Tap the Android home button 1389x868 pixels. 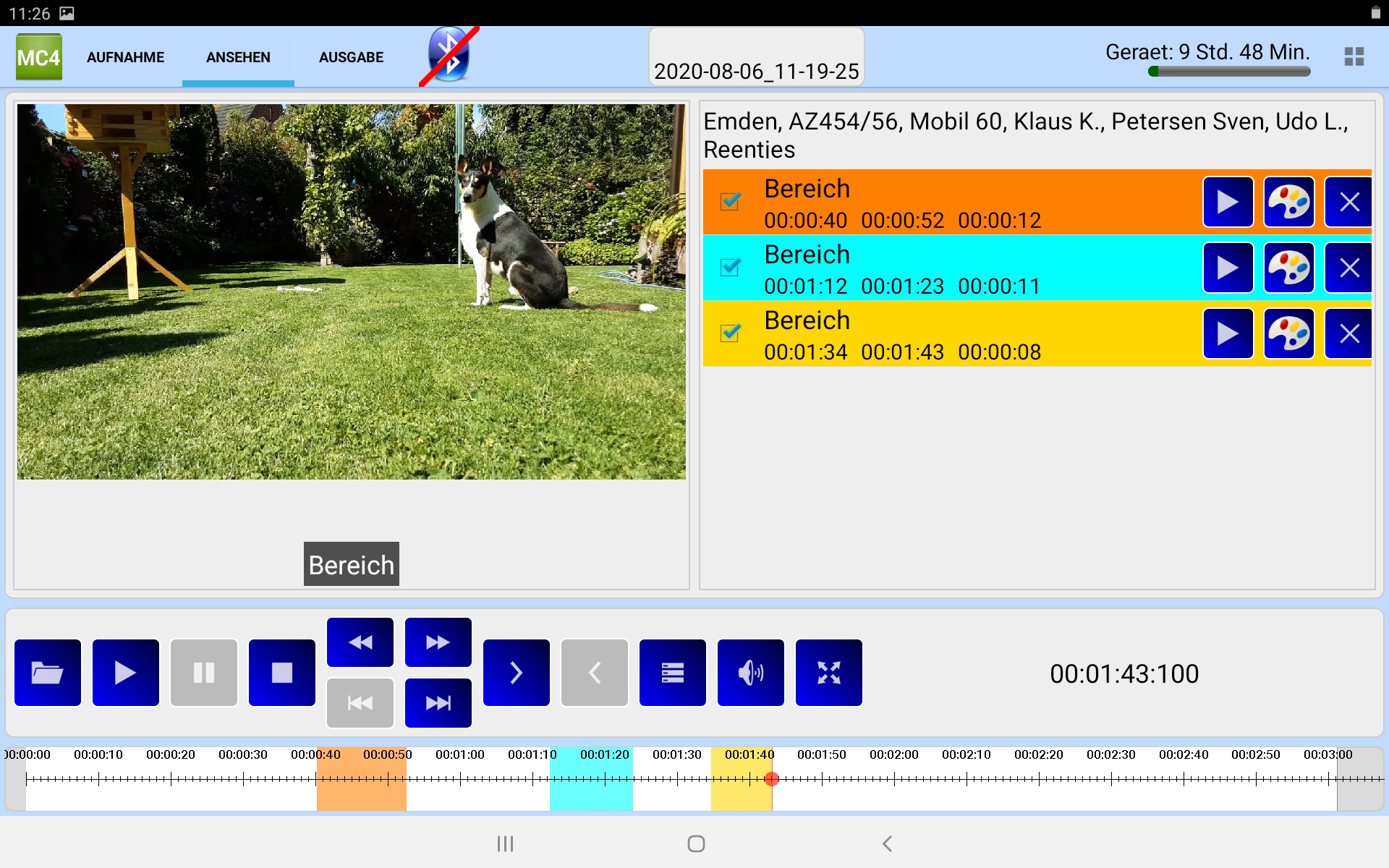(x=696, y=843)
